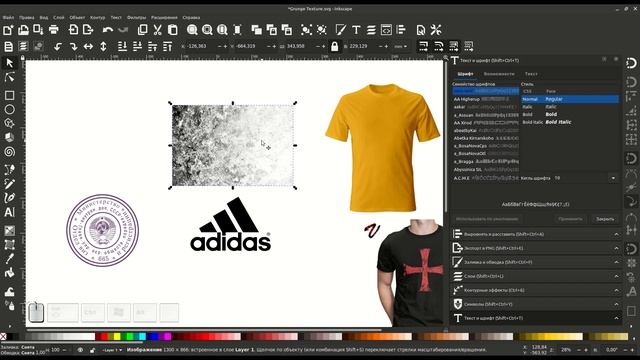Screen dimensions: 640x360
Task: Expand Align and Distribute panel
Action: (x=536, y=234)
